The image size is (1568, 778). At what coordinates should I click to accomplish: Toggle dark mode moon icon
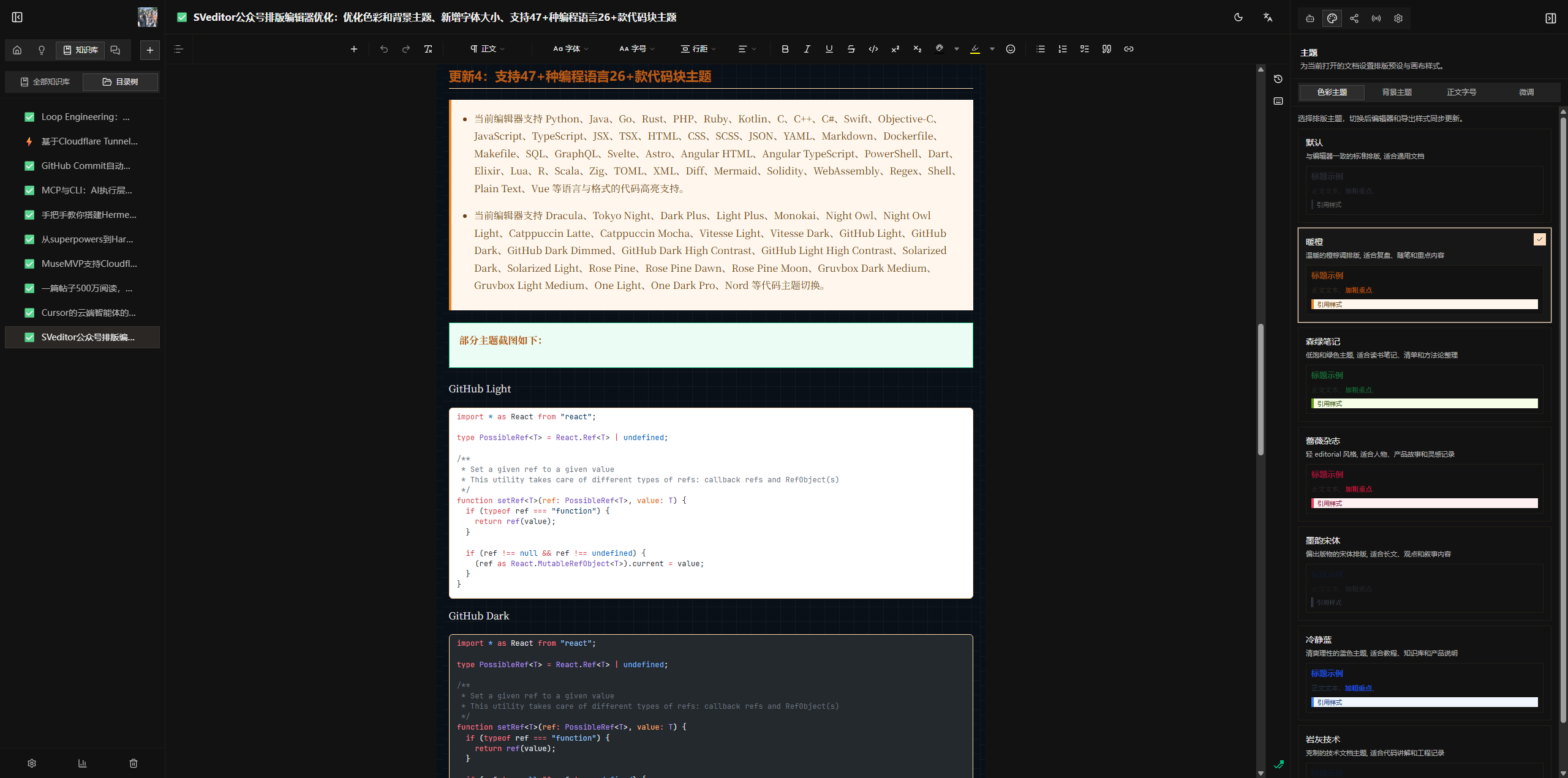[x=1238, y=17]
